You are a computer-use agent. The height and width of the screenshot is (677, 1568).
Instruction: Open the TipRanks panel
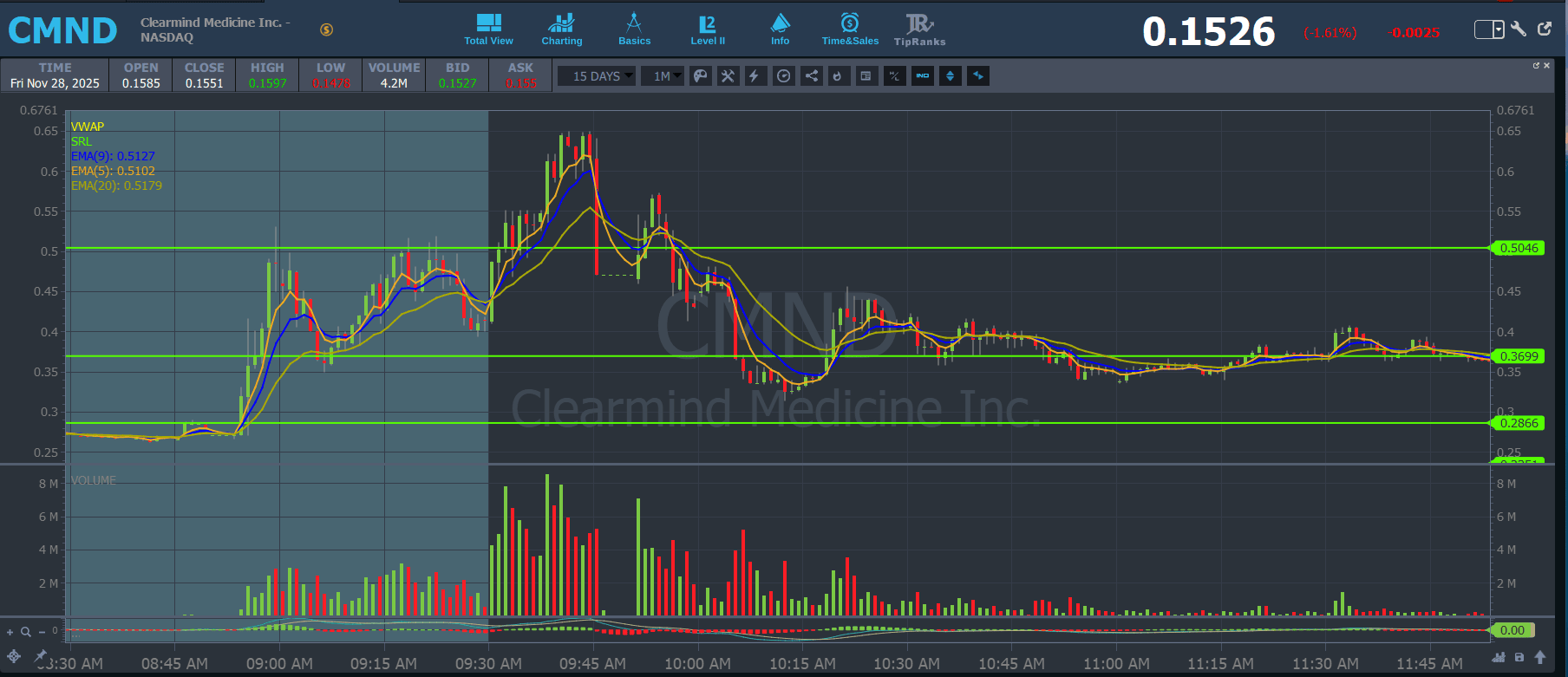(x=919, y=29)
